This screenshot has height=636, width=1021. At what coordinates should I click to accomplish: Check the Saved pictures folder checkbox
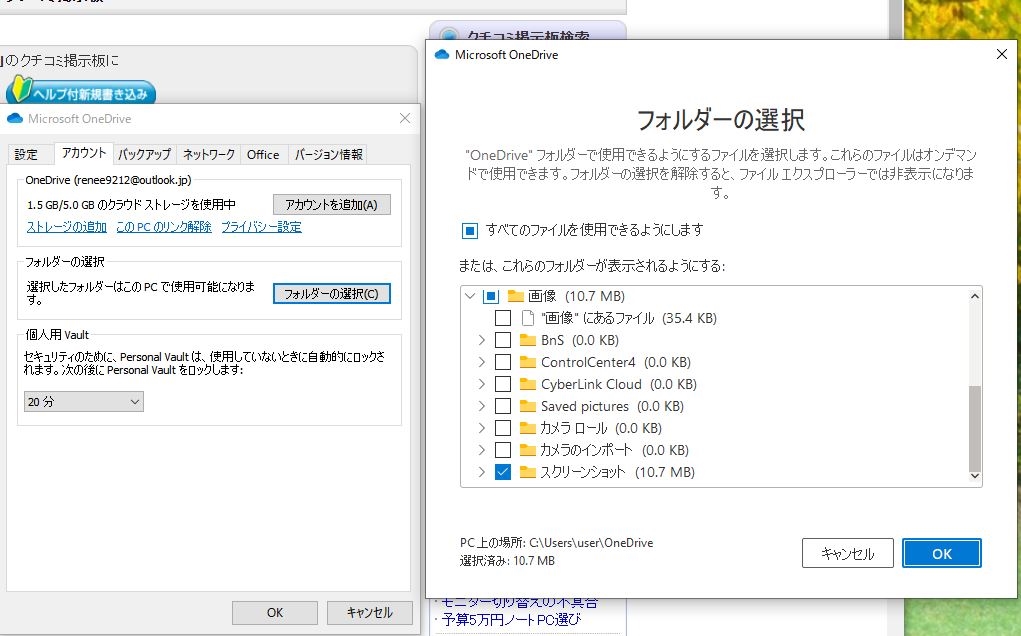pos(503,406)
